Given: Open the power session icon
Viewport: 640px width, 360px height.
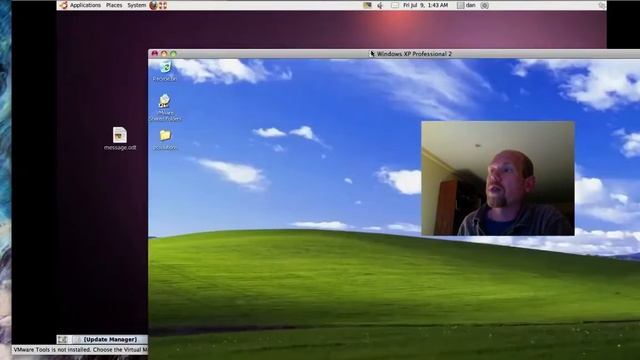Looking at the screenshot, I should 485,5.
